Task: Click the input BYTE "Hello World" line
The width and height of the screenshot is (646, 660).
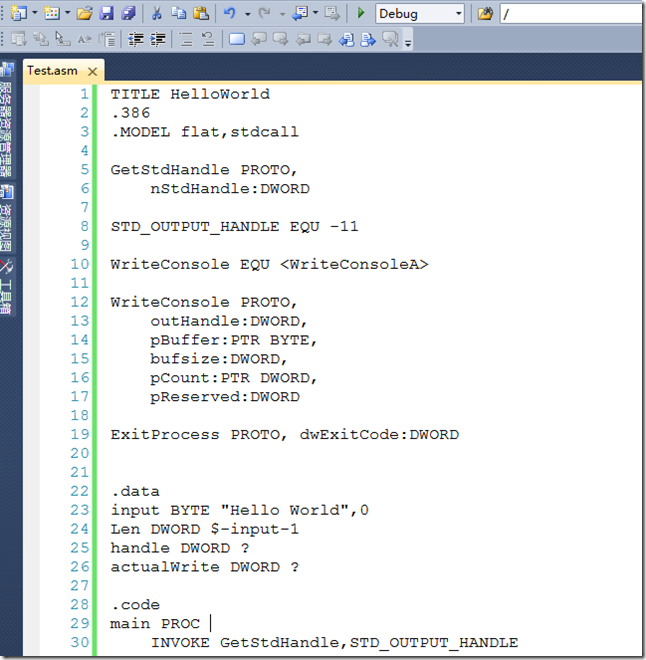Action: (x=239, y=510)
